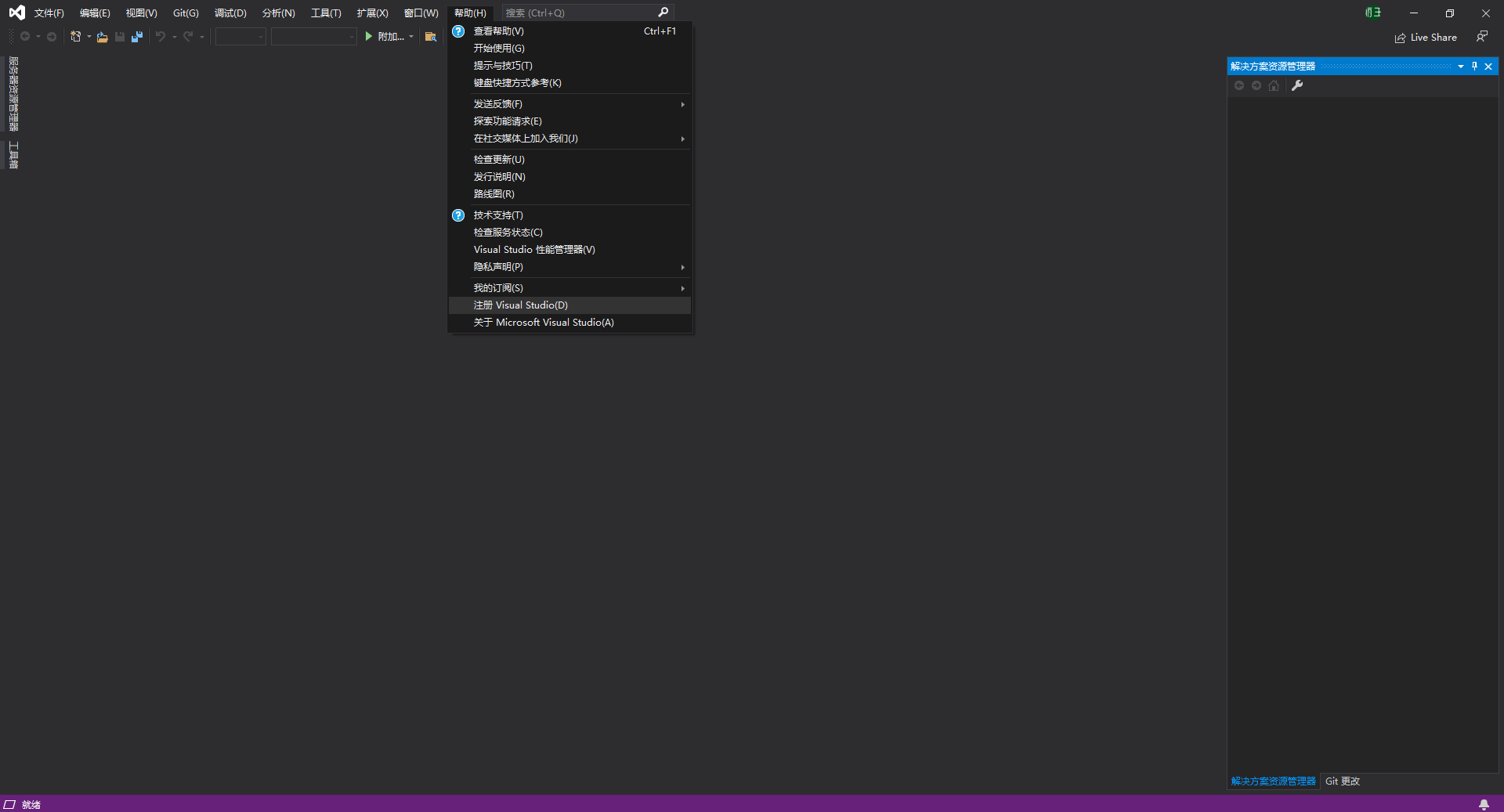Screen dimensions: 1504x812
Task: Close the 解决方案资源管理器 panel
Action: (1488, 67)
